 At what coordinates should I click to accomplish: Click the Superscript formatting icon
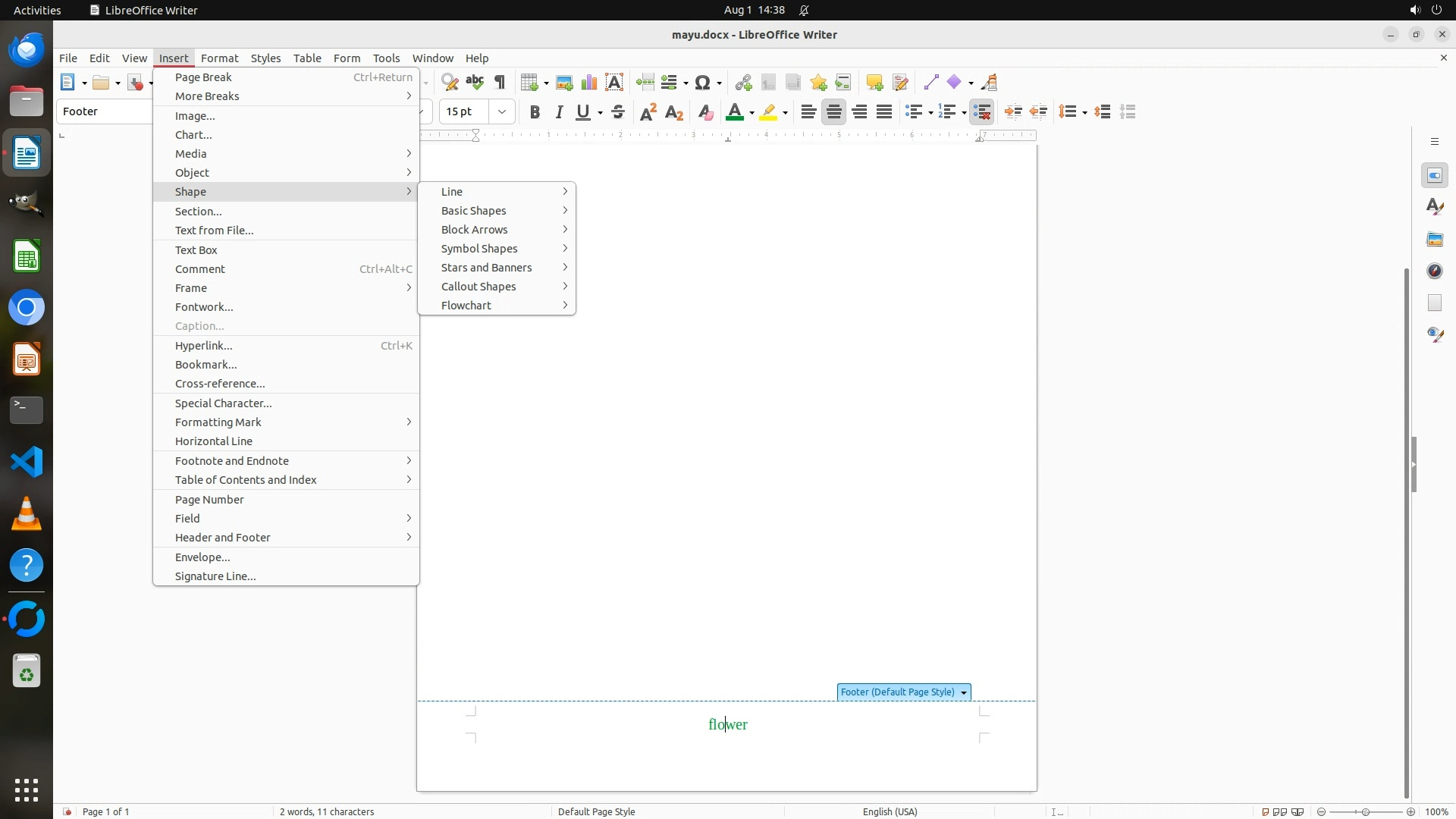(648, 112)
